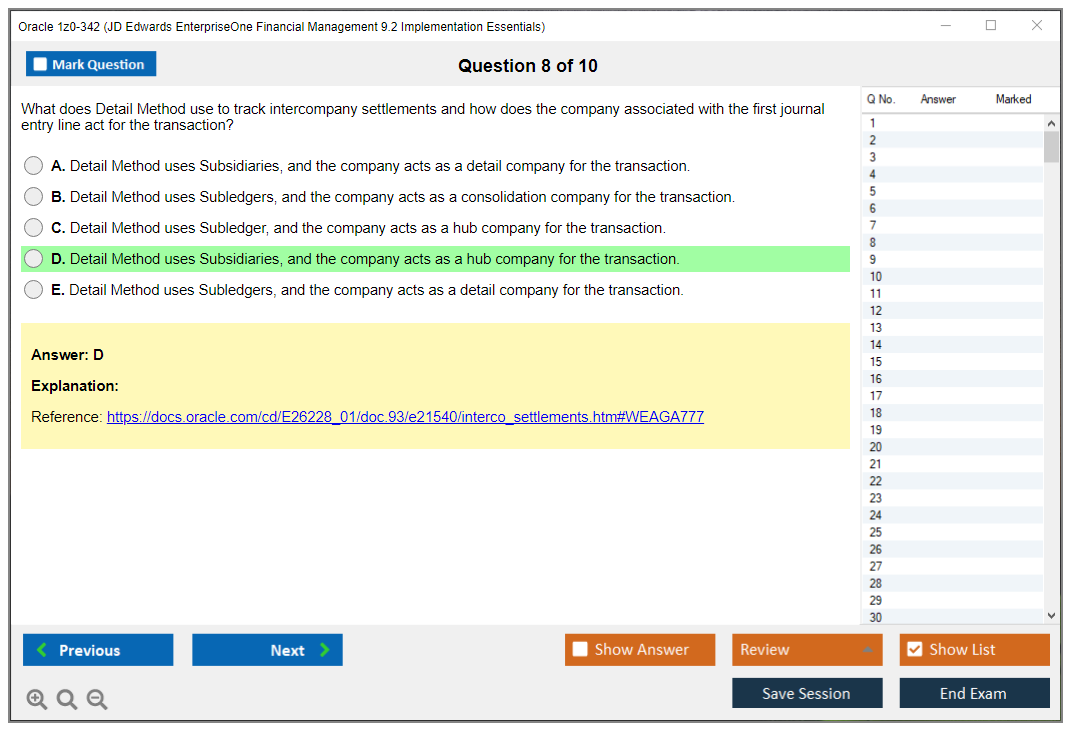
Task: Click the zoom out magnifier icon
Action: pos(97,700)
